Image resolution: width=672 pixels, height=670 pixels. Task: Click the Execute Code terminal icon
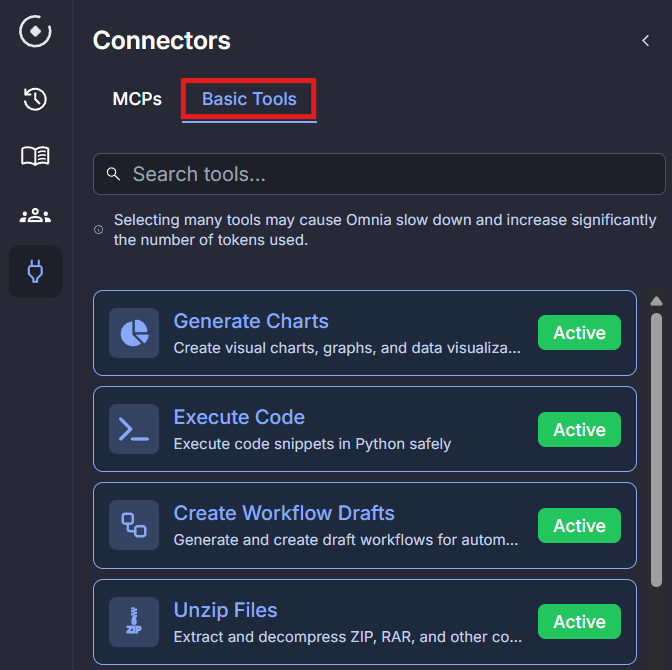coord(134,429)
